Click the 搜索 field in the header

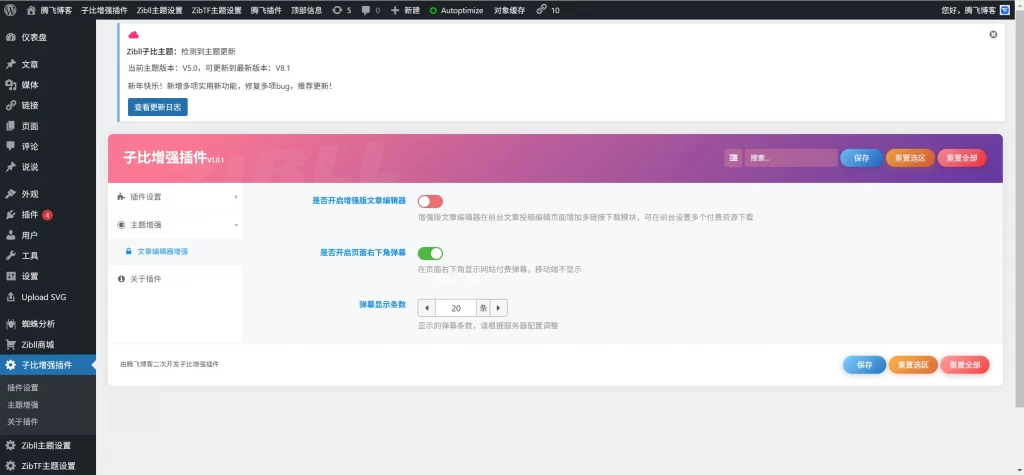click(791, 158)
